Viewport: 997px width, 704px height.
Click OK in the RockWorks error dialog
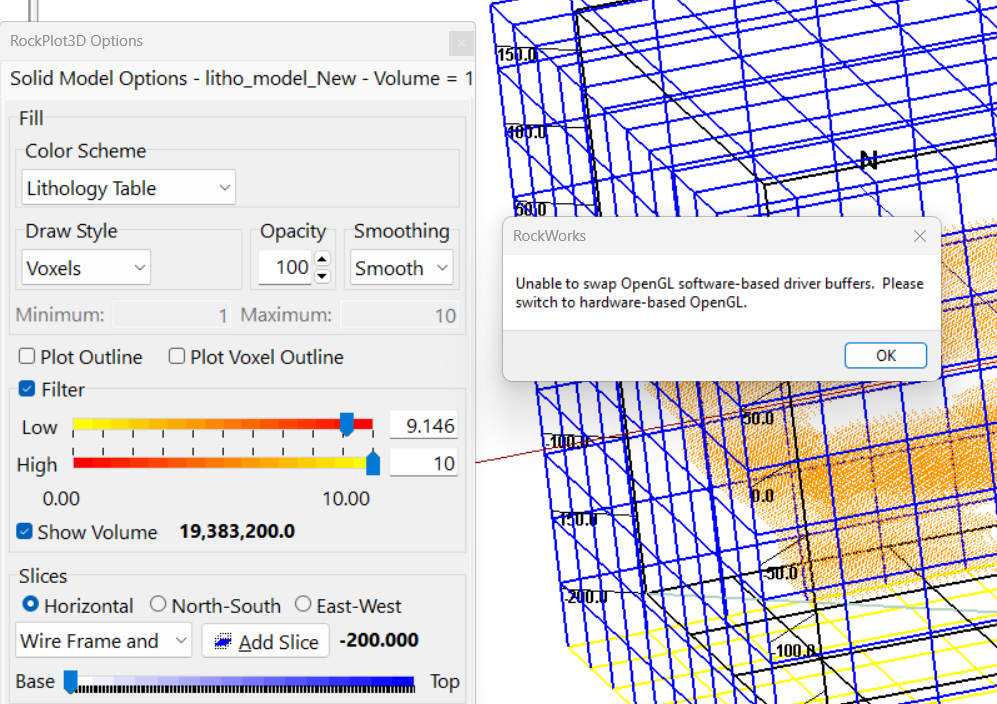(x=885, y=355)
